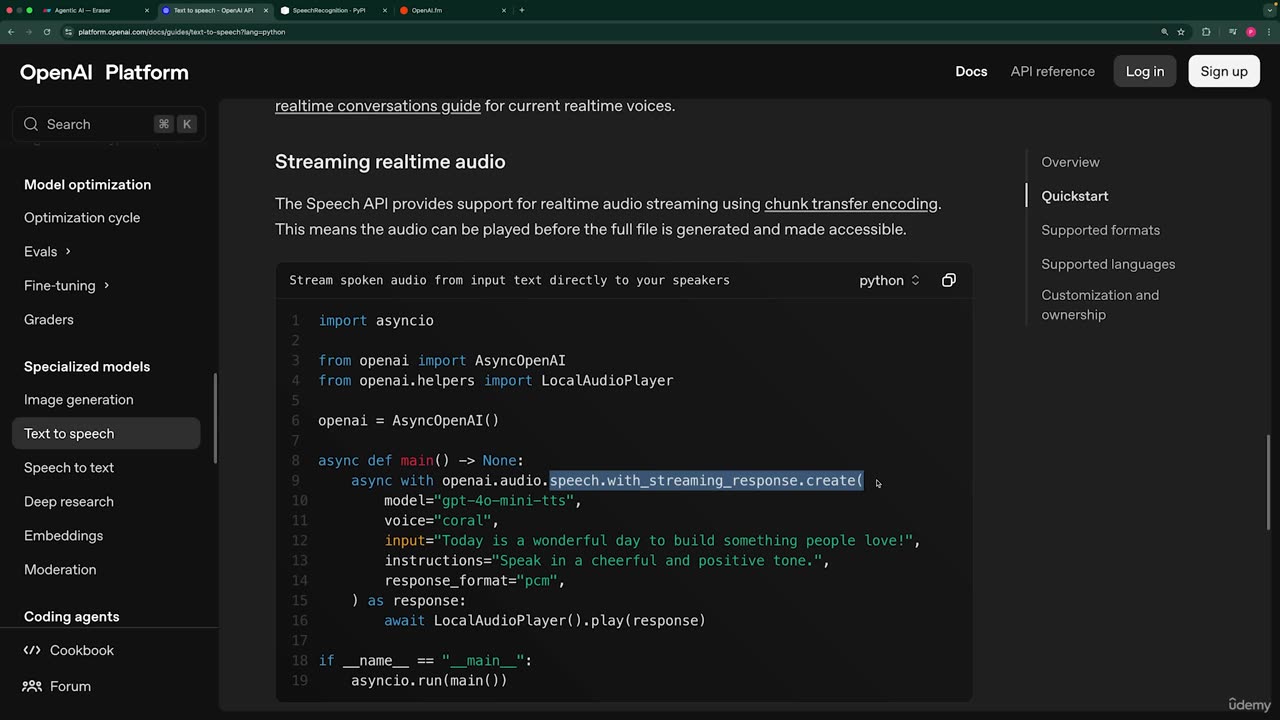Open the media controls icon in toolbar

click(1233, 32)
